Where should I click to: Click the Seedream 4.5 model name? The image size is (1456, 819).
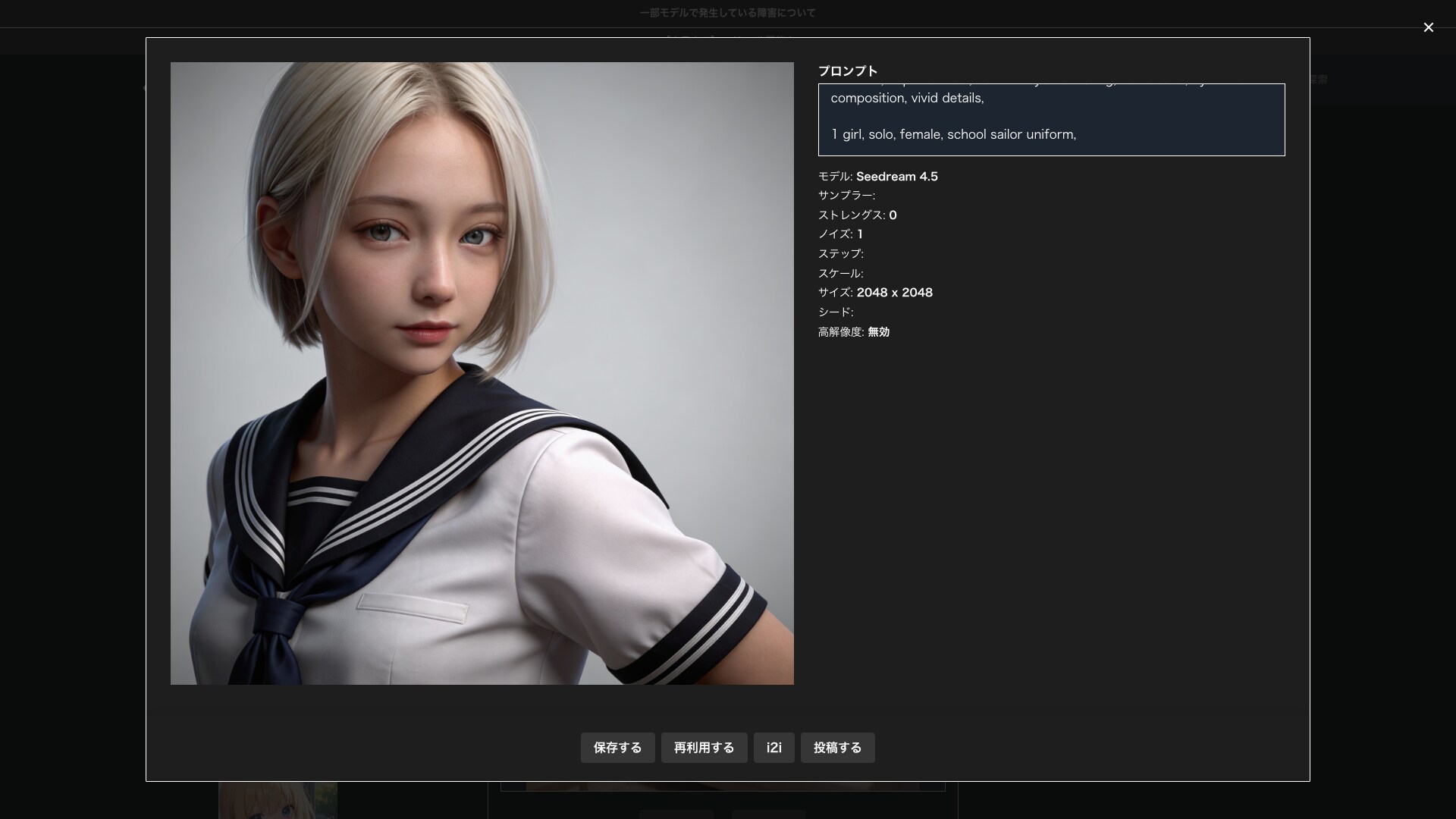[897, 177]
